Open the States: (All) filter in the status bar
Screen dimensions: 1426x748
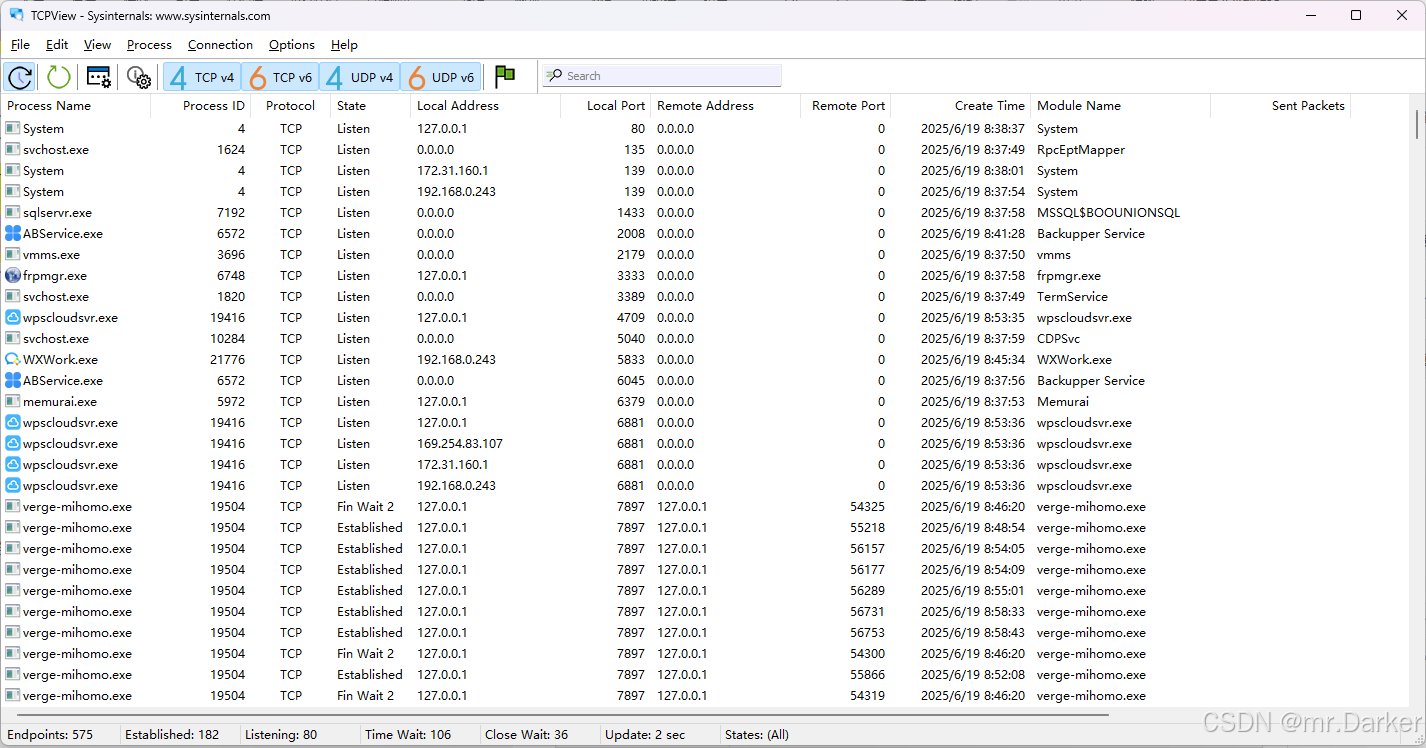pyautogui.click(x=757, y=734)
